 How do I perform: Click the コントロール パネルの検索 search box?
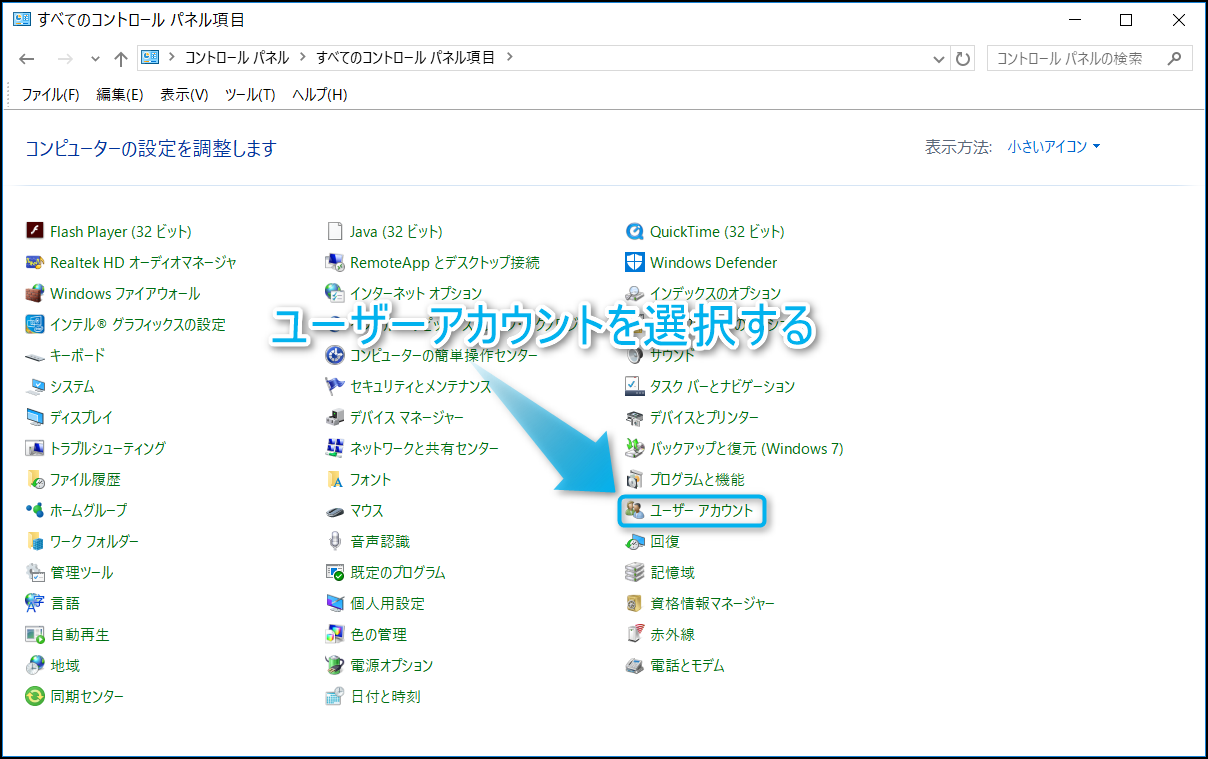tap(1076, 58)
